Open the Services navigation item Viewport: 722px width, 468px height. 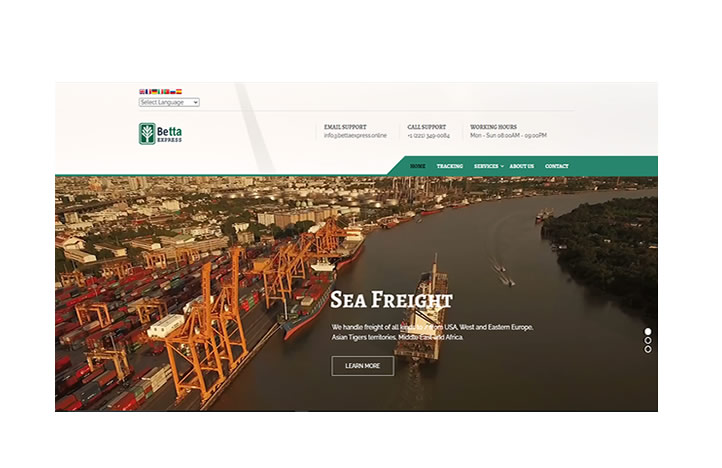(x=486, y=166)
